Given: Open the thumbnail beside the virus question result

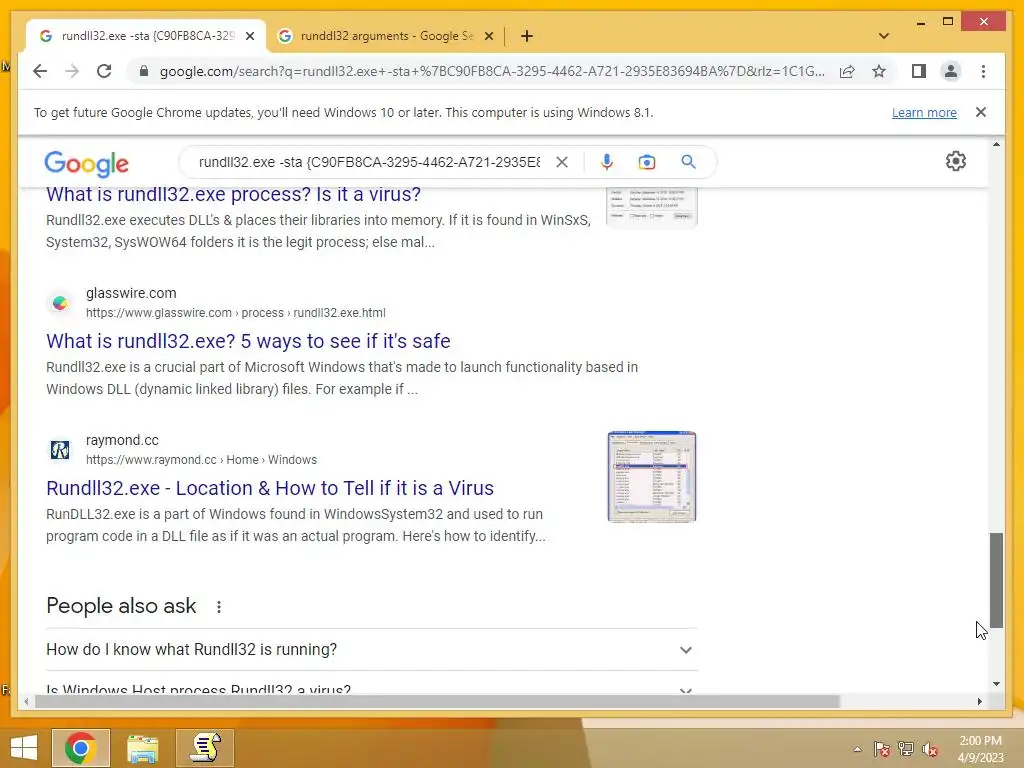Looking at the screenshot, I should click(x=652, y=206).
